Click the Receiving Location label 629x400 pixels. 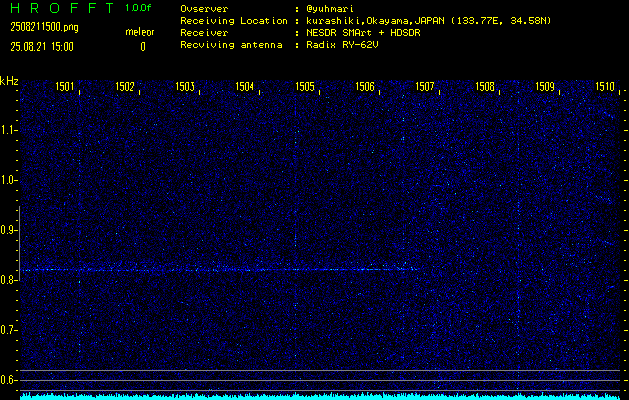pos(234,21)
